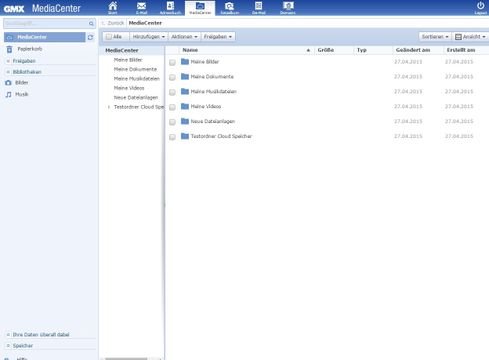Check the box for Meine Dokumente

(172, 77)
